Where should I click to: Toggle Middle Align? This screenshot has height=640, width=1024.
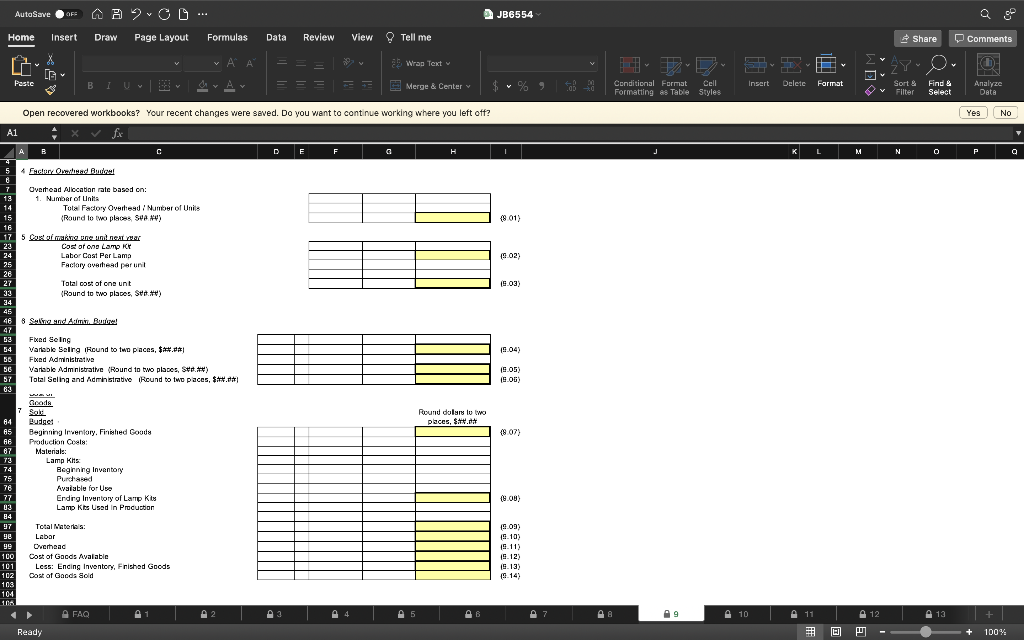click(300, 63)
